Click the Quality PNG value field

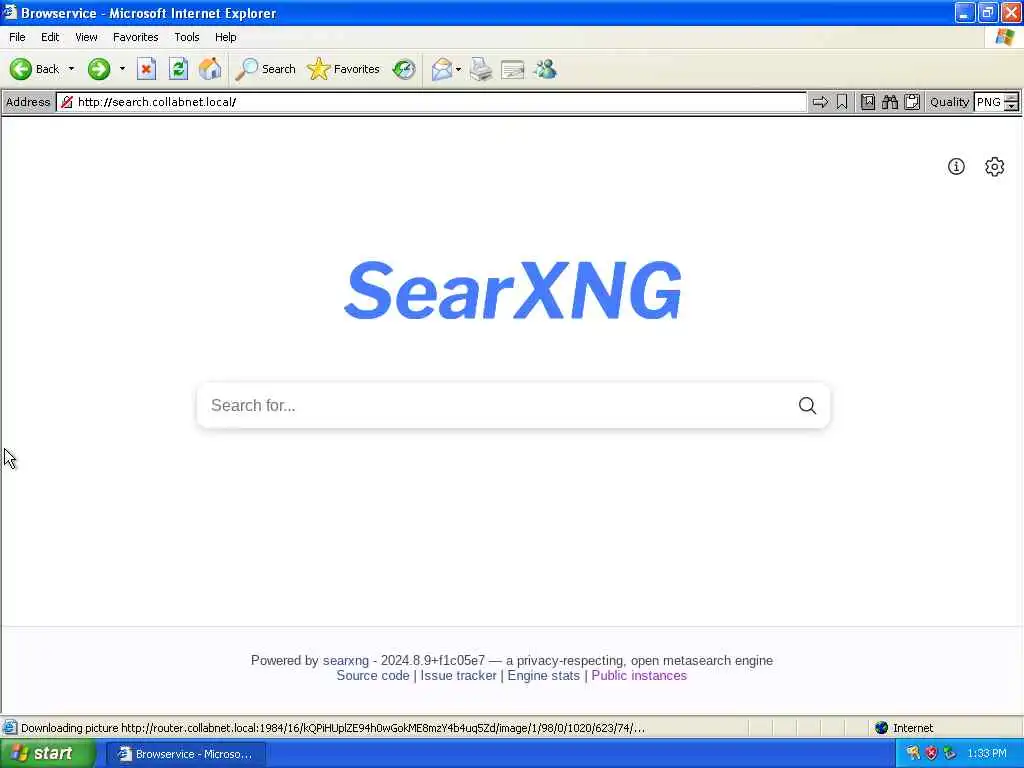click(989, 102)
